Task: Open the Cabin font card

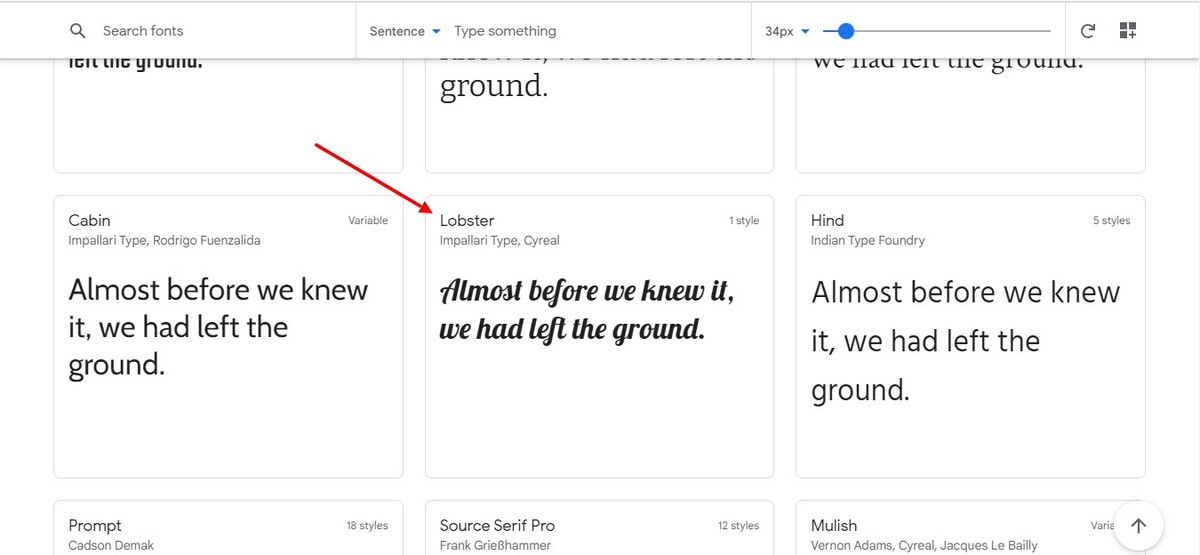Action: coord(228,337)
